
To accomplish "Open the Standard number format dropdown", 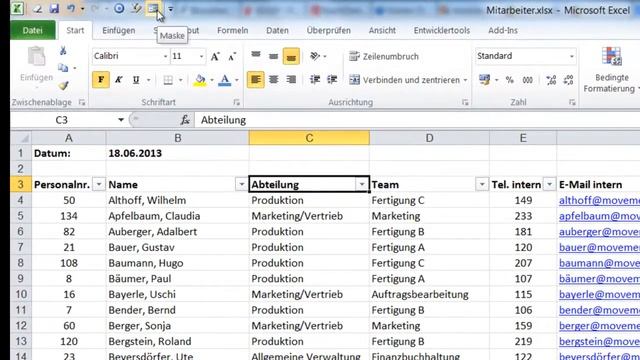I will point(571,56).
